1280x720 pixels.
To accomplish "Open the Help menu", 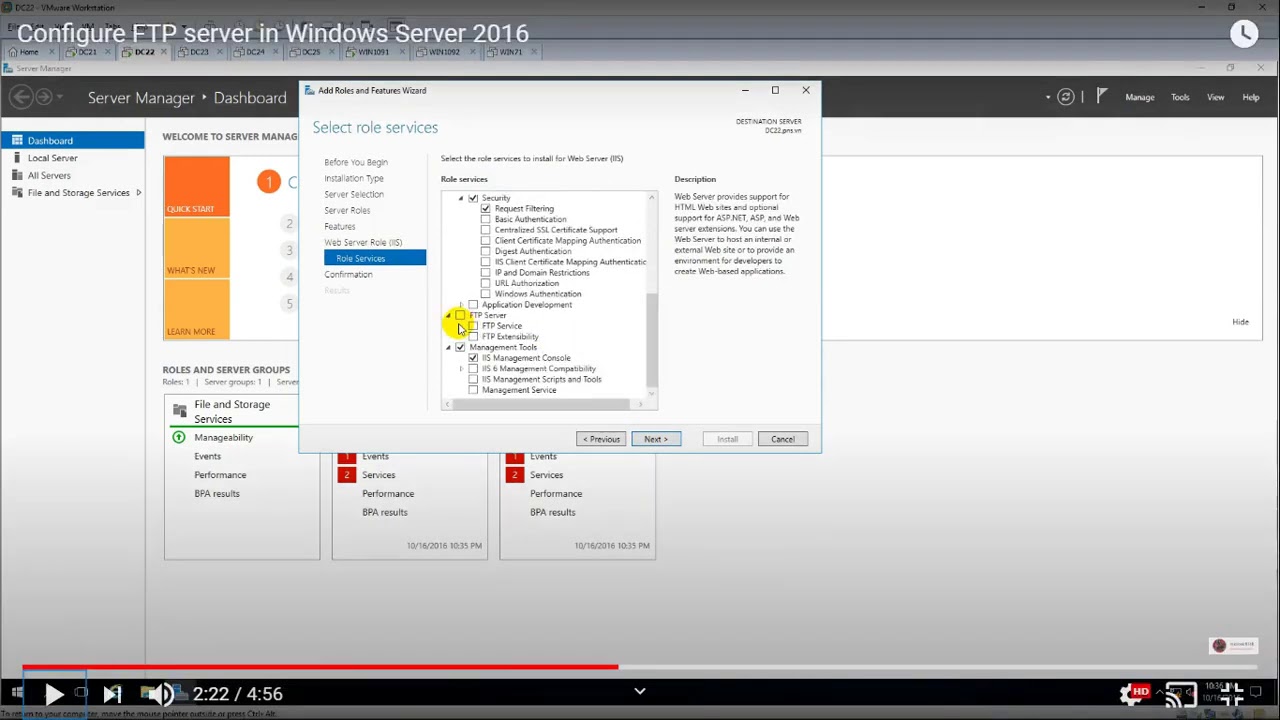I will click(x=1251, y=97).
